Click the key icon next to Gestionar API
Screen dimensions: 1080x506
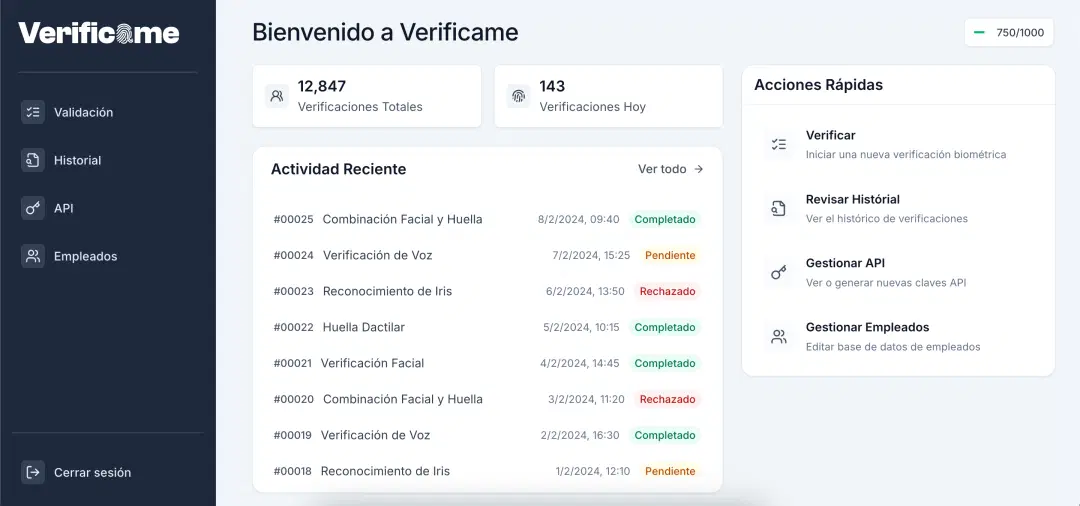pyautogui.click(x=779, y=273)
